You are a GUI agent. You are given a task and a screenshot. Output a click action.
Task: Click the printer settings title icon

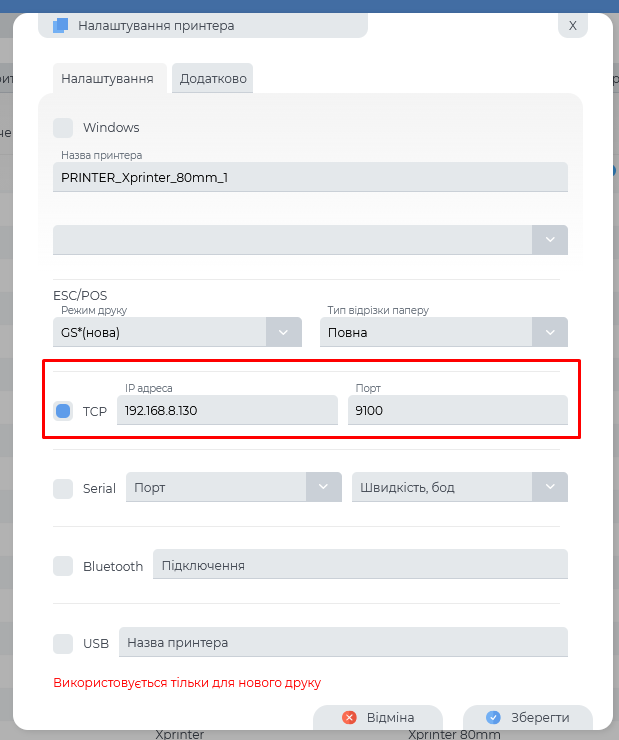point(61,25)
